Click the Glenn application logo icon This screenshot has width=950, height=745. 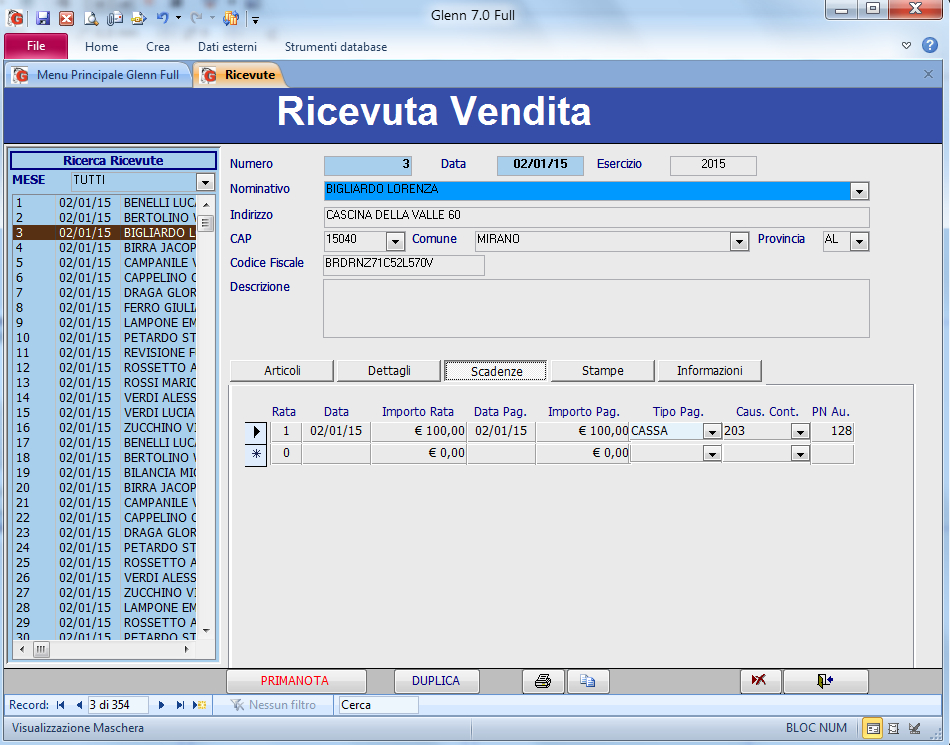point(16,18)
